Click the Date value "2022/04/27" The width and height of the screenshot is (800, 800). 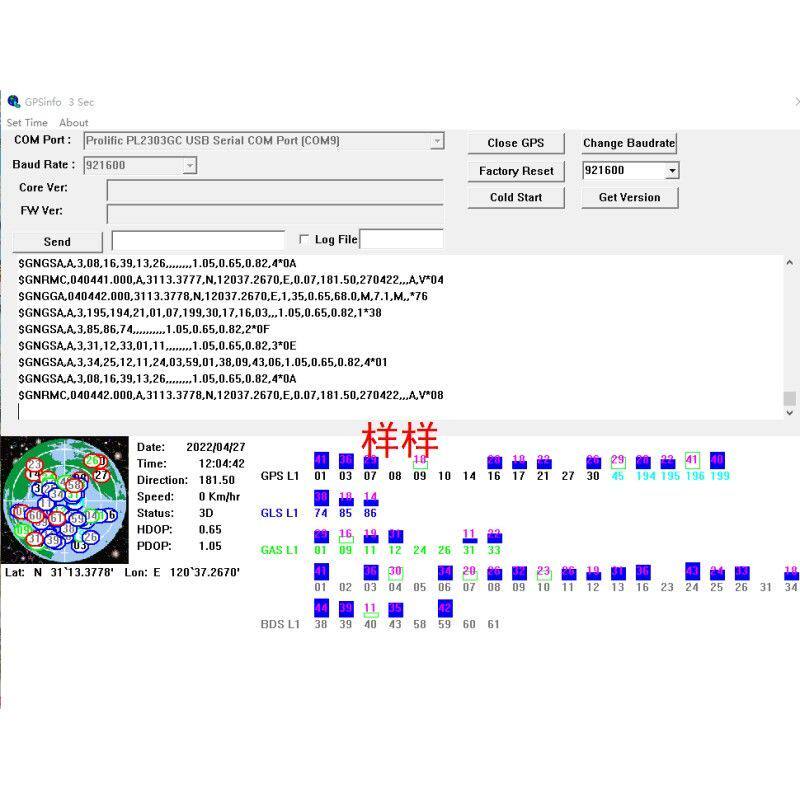click(216, 447)
